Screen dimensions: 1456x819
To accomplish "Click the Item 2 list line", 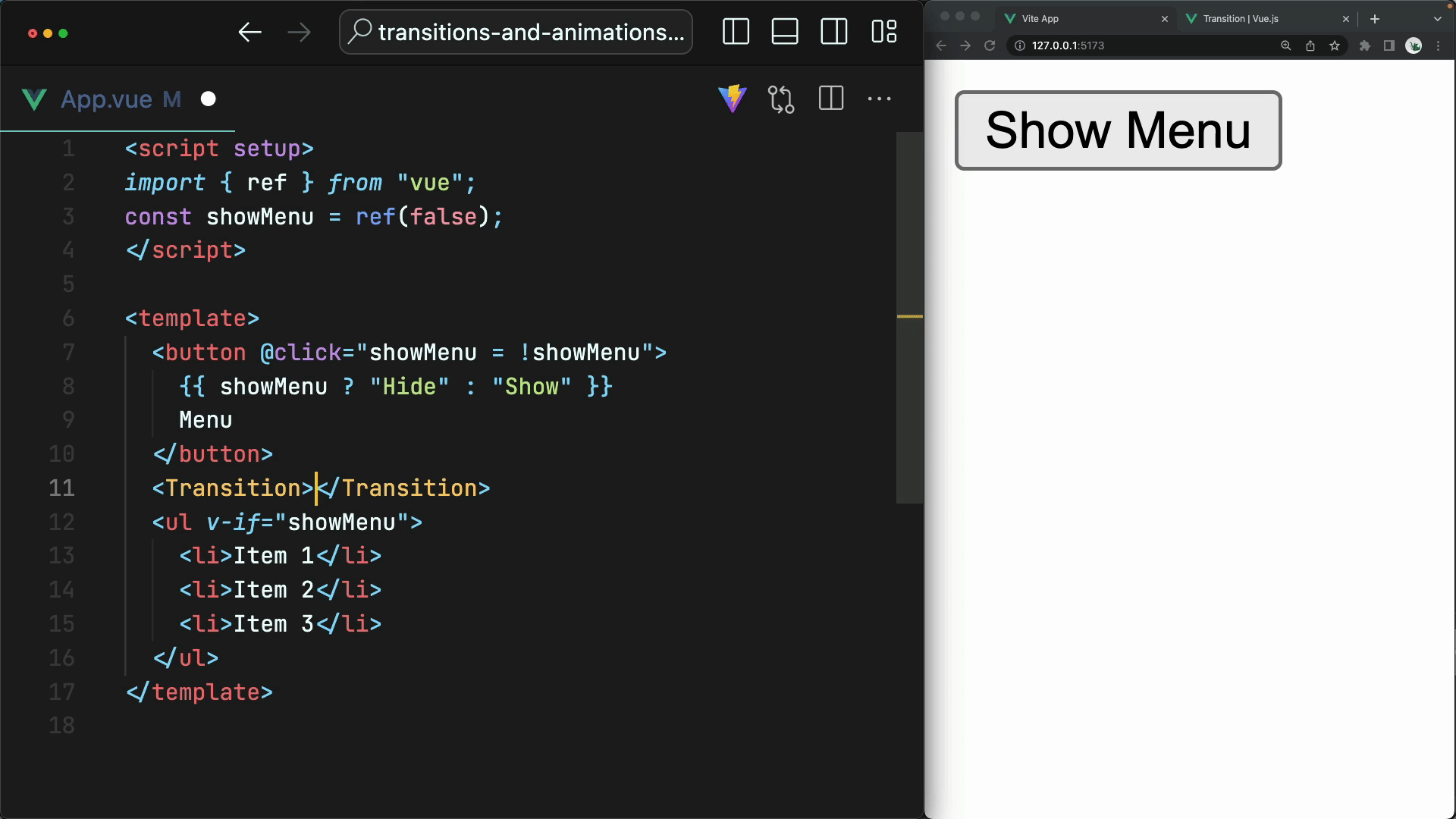I will click(281, 590).
